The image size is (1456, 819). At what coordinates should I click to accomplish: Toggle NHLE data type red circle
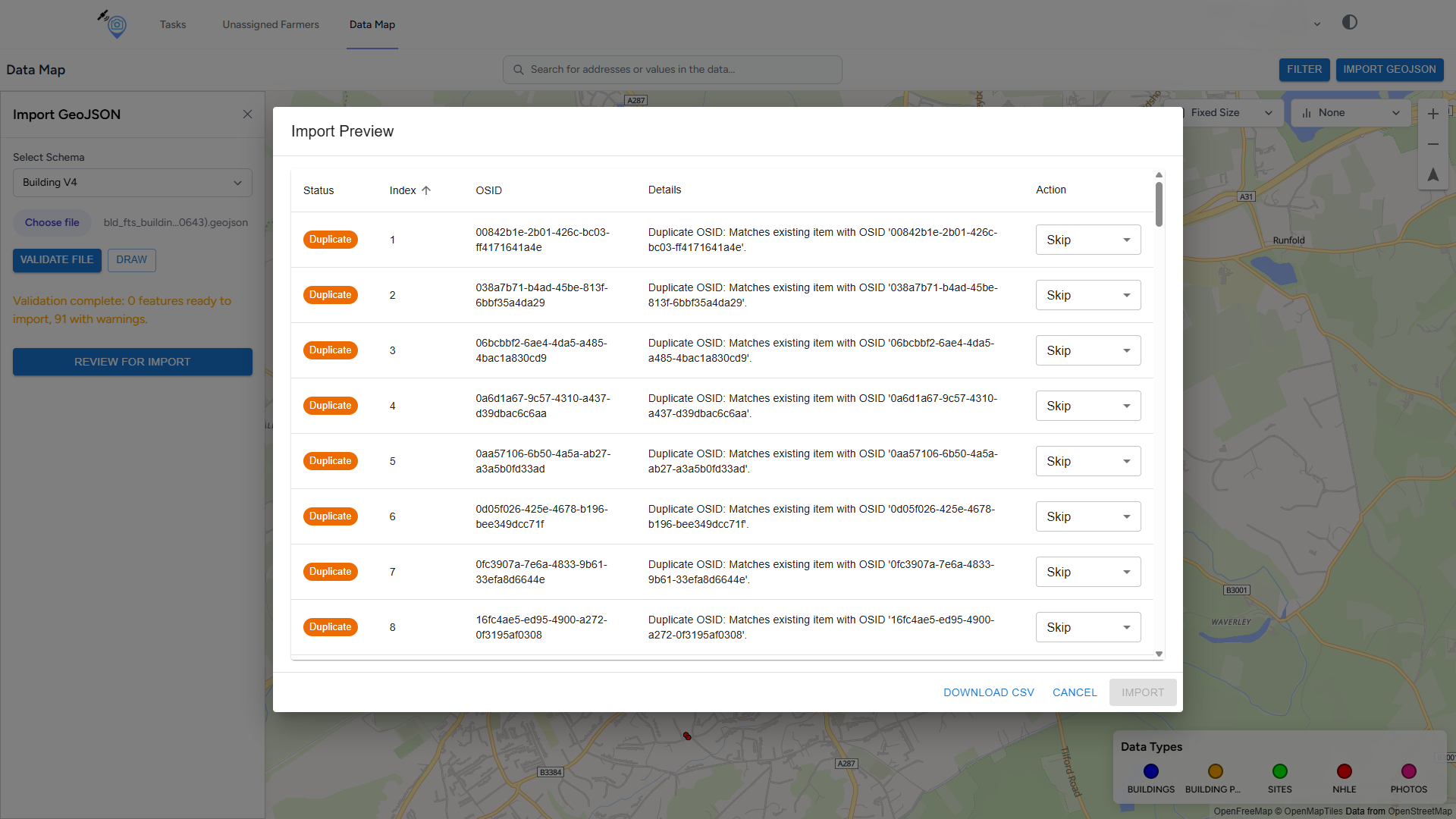coord(1344,771)
